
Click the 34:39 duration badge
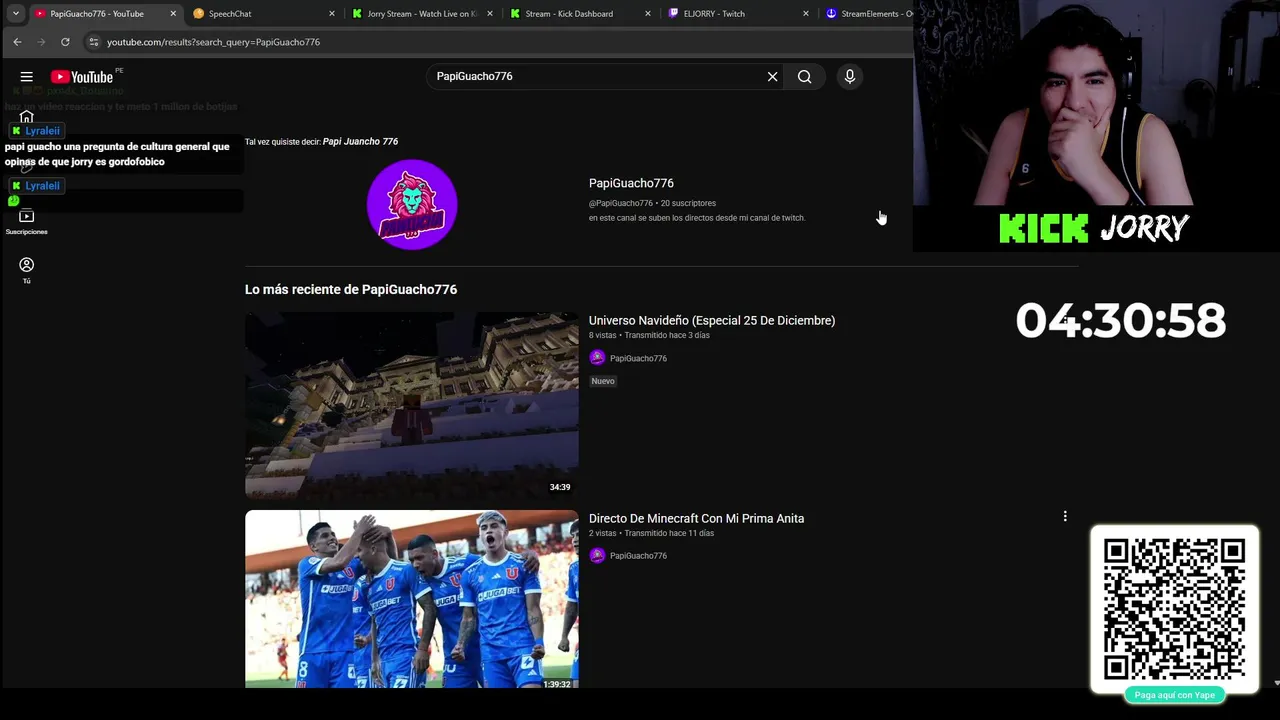(560, 488)
